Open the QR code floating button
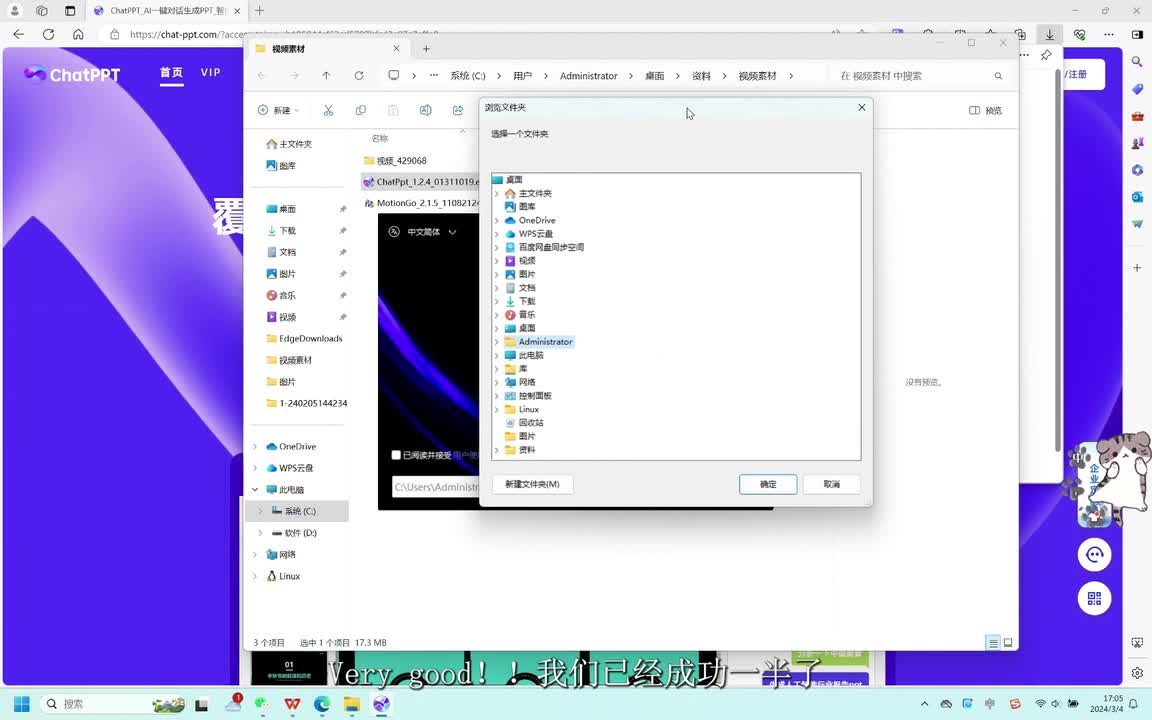 click(1094, 598)
